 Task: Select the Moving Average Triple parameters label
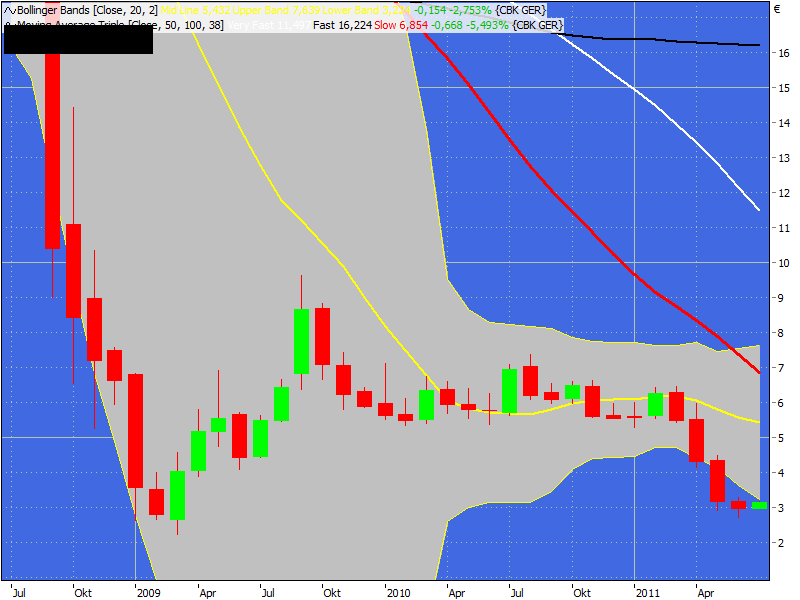point(120,25)
